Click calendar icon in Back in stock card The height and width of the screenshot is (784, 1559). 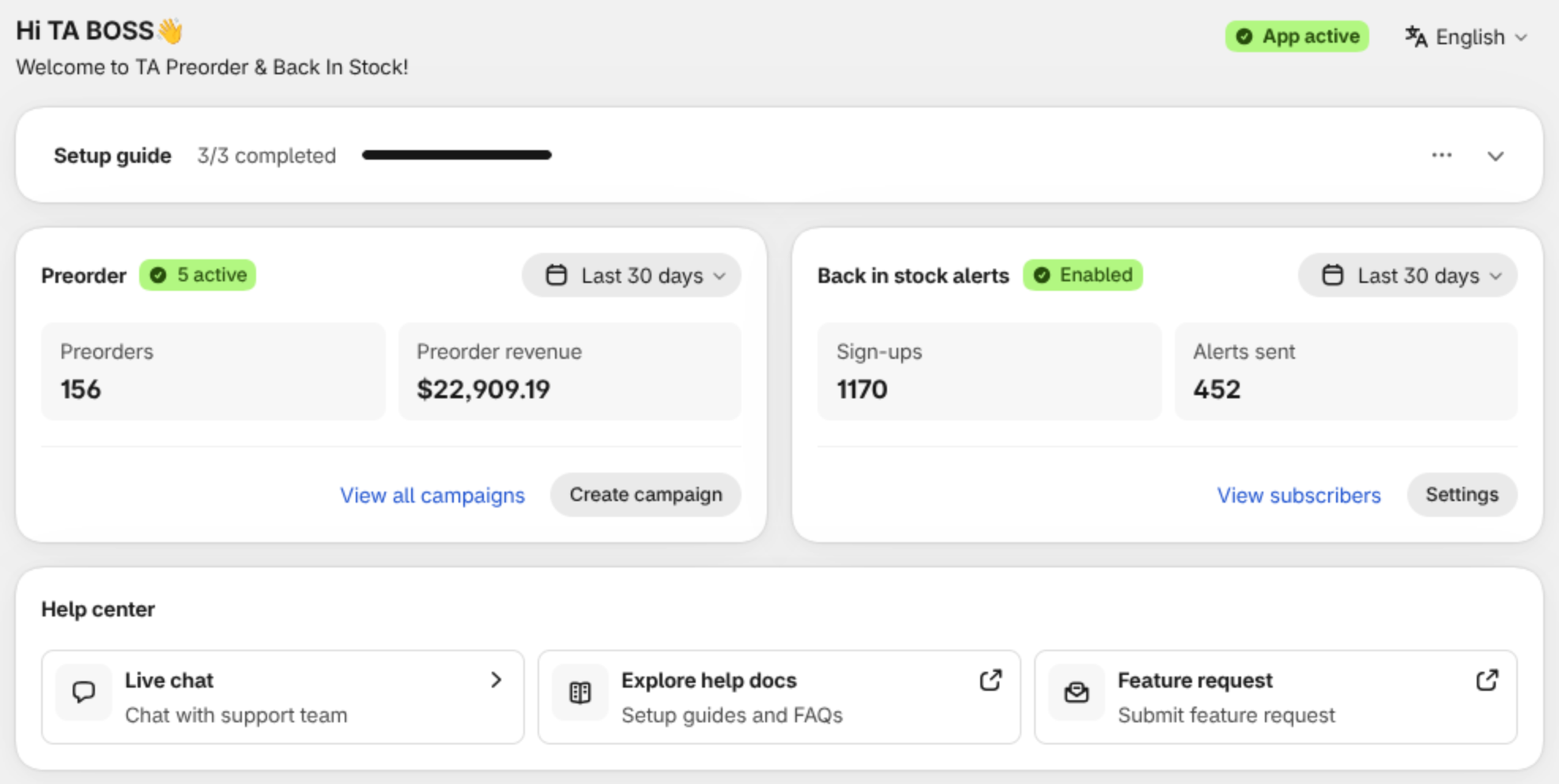pyautogui.click(x=1333, y=275)
